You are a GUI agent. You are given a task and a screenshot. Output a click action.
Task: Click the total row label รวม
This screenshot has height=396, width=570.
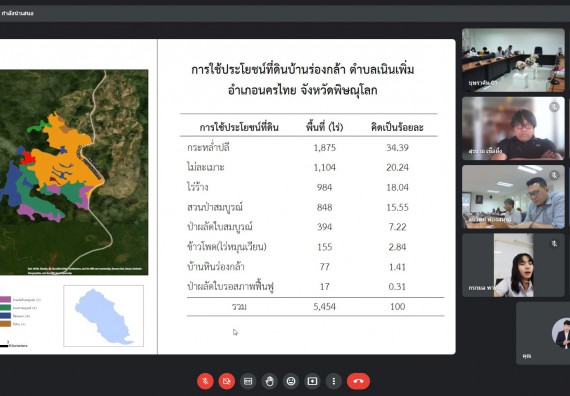click(x=239, y=307)
